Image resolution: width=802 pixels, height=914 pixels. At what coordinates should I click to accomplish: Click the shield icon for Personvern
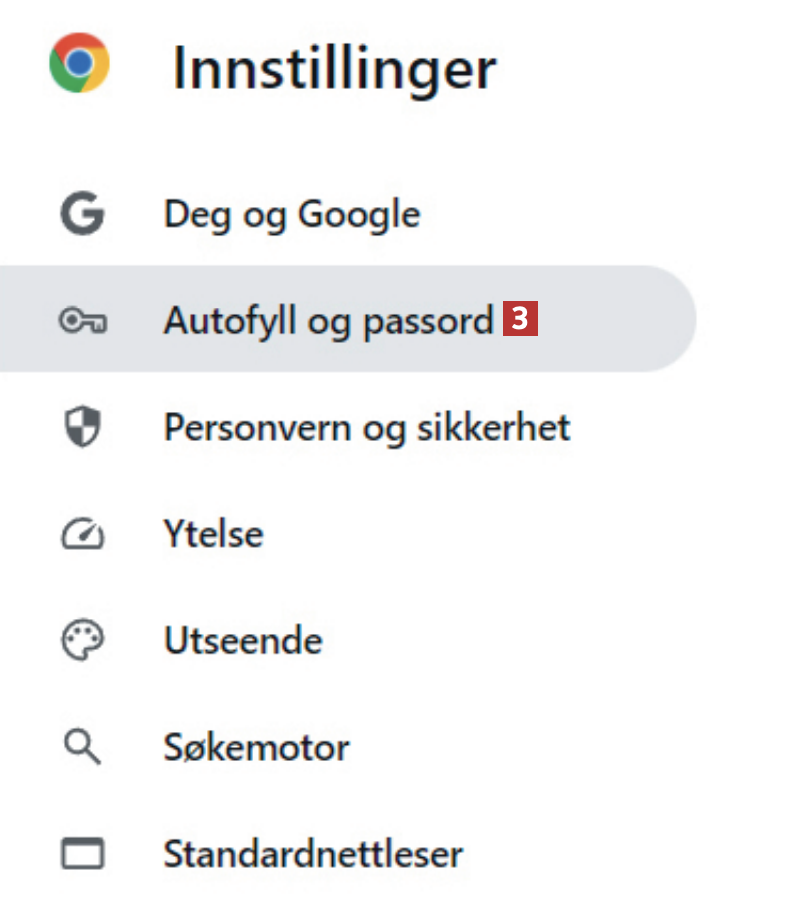point(82,428)
